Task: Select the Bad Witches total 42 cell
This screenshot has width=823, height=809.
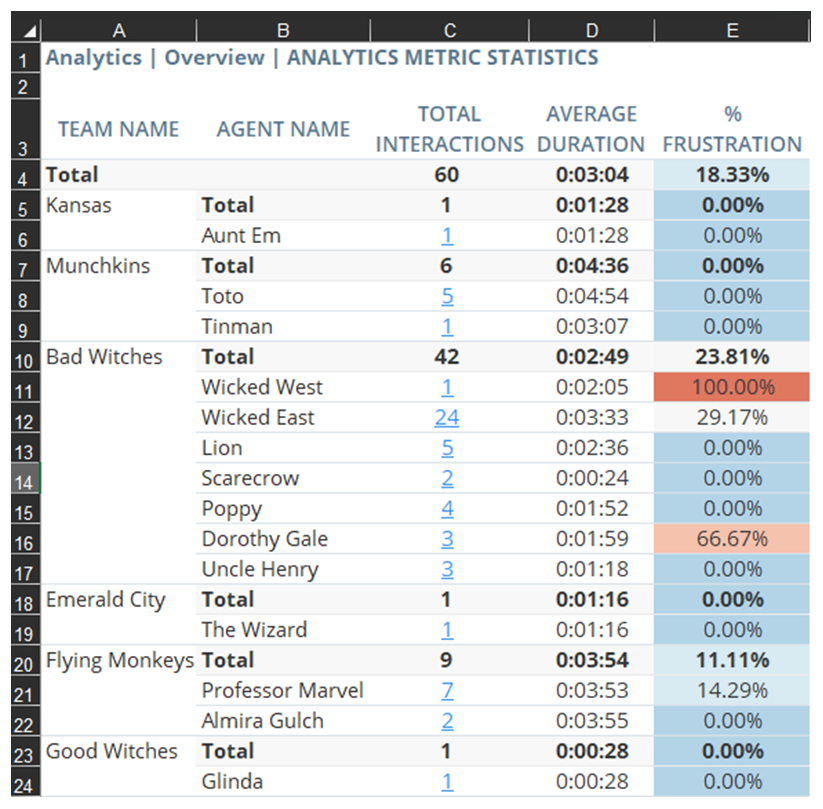Action: coord(450,357)
